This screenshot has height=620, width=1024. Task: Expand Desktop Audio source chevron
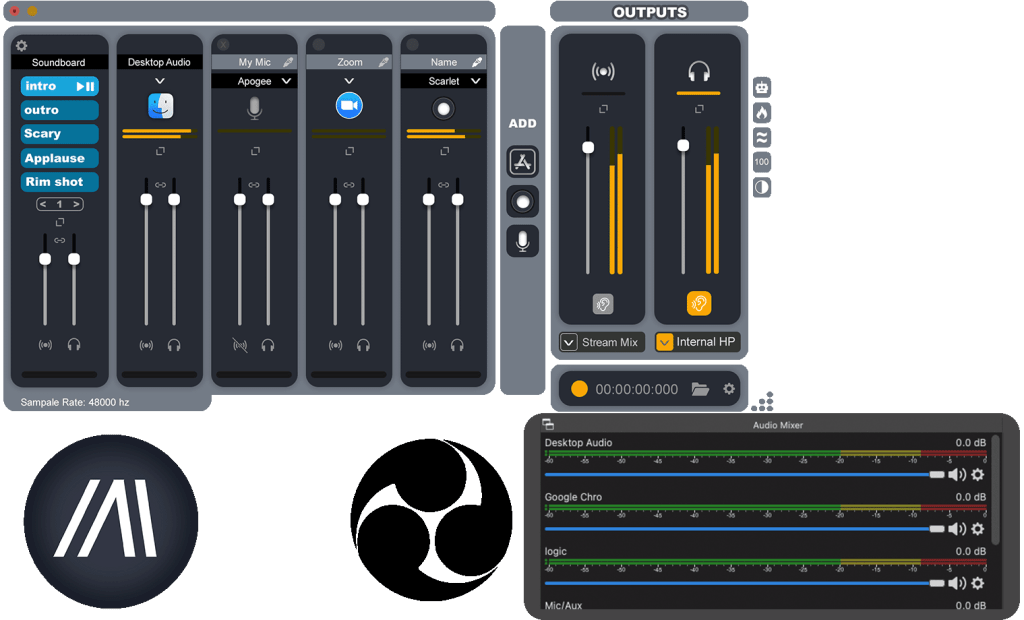point(160,81)
